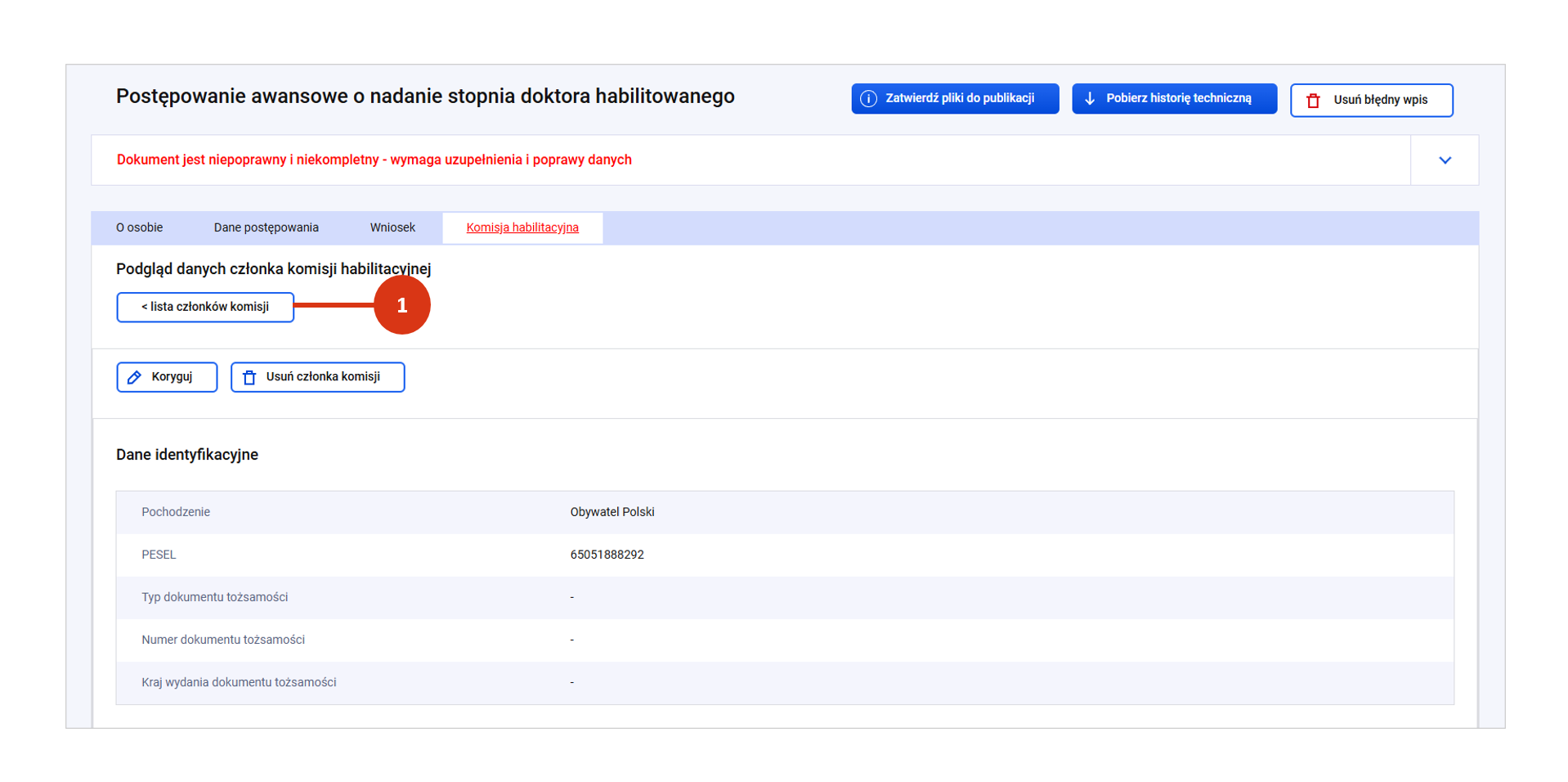
Task: Click the download arrow icon for historię techniczną
Action: 1090,99
